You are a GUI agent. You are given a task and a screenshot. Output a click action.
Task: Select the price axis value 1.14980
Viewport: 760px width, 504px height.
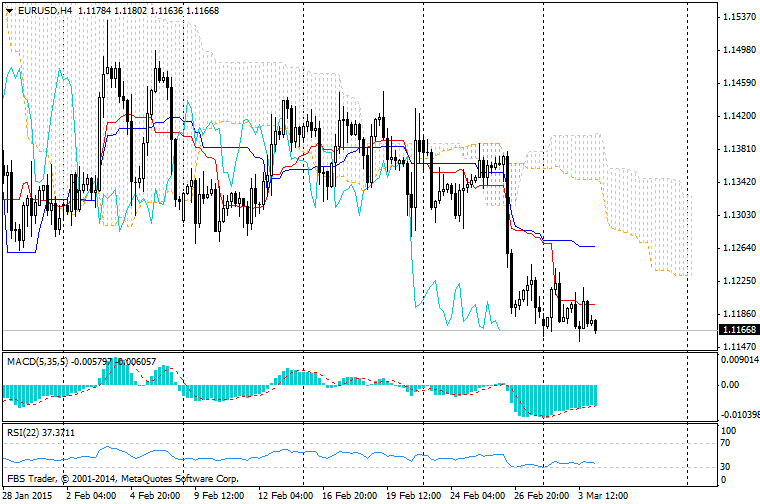pos(739,50)
